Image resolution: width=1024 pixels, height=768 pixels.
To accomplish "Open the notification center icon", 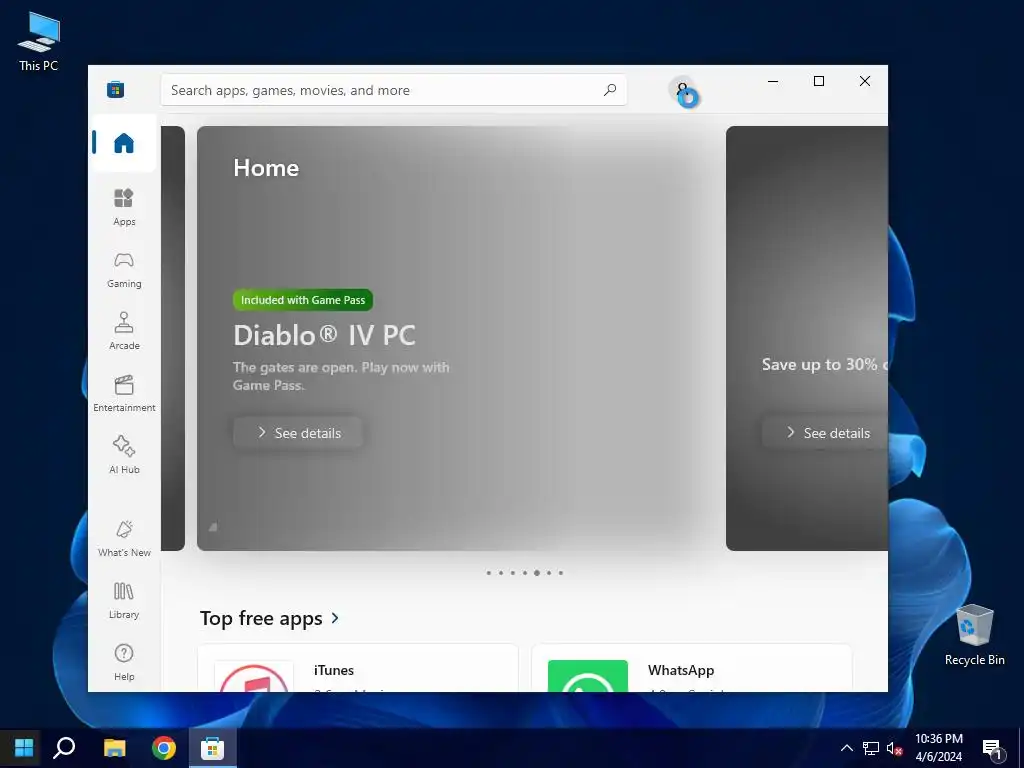I will pos(992,749).
